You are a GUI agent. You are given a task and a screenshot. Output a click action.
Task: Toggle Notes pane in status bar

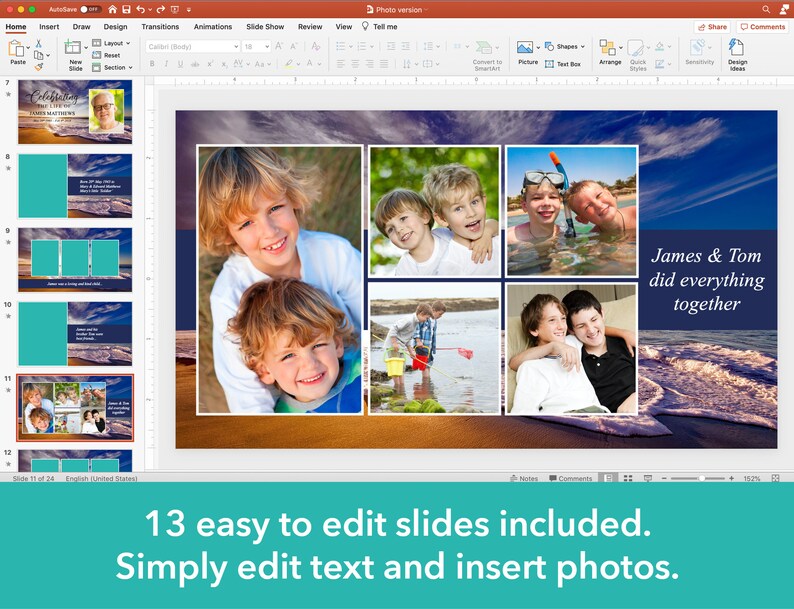coord(524,478)
